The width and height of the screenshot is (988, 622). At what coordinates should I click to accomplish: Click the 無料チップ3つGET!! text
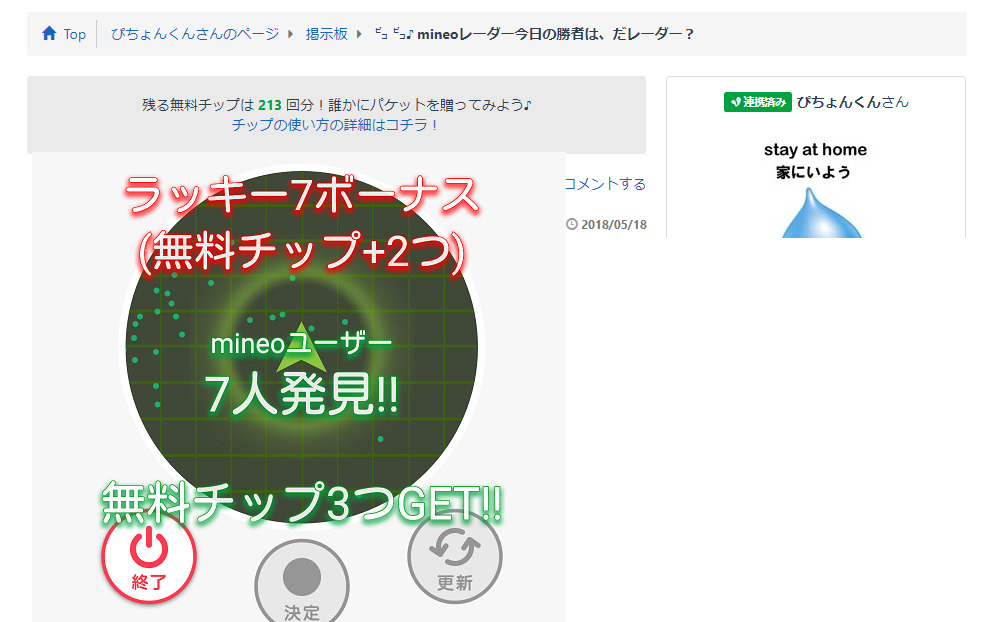pos(302,504)
